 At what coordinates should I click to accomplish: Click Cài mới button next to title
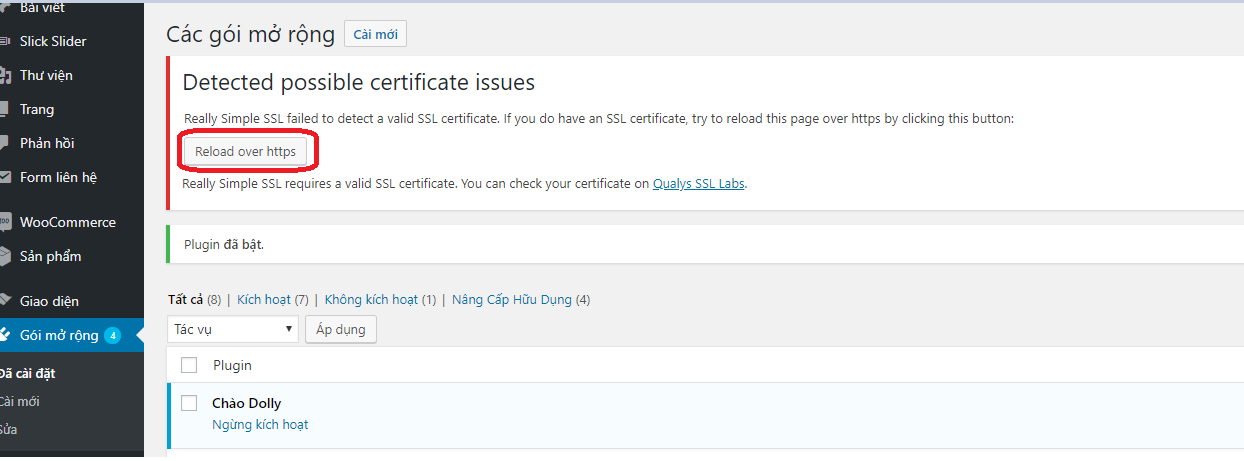click(375, 34)
